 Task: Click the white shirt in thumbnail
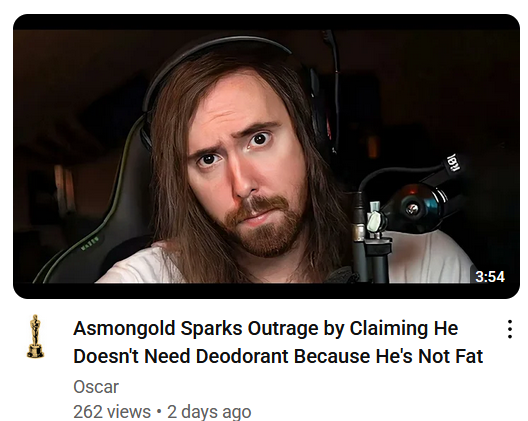428,258
